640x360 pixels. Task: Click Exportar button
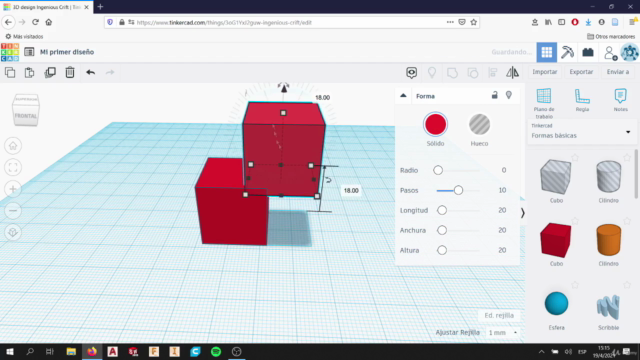point(581,72)
